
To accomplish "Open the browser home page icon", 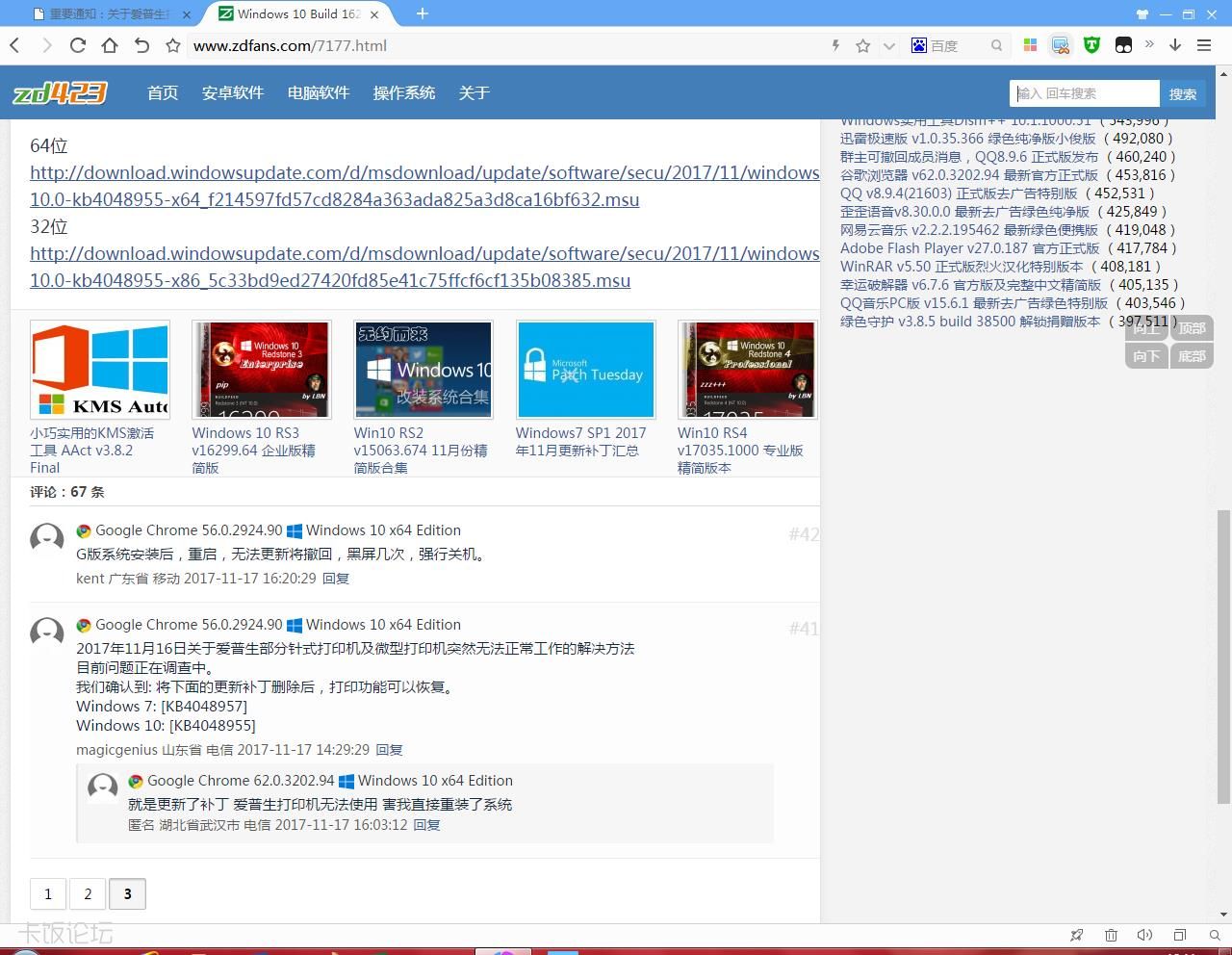I will [x=110, y=45].
